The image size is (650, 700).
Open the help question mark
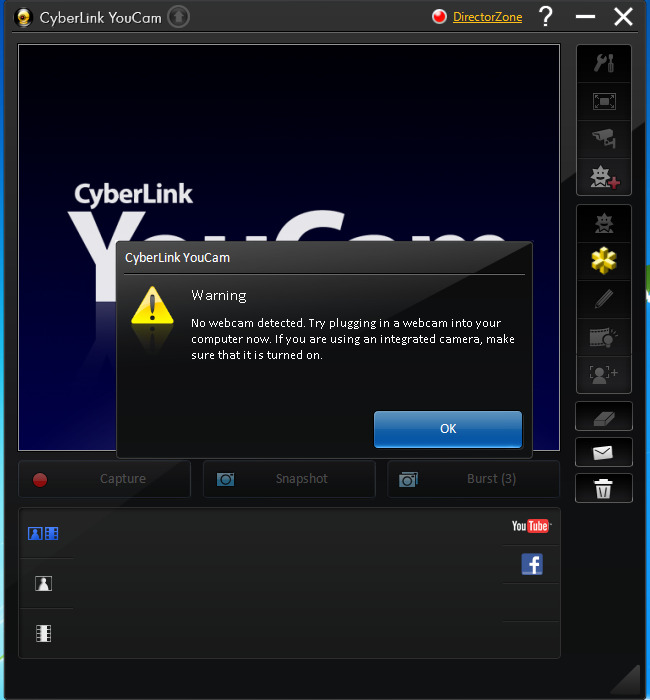(x=546, y=17)
